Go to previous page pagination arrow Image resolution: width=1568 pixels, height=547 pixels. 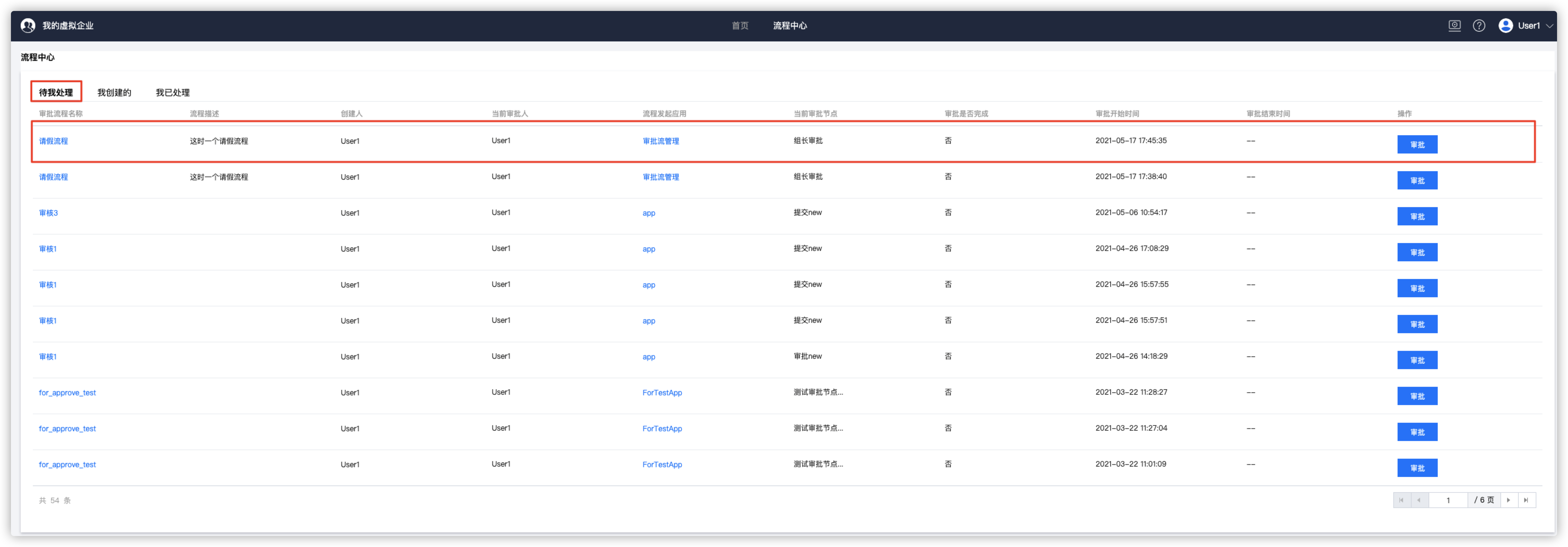tap(1419, 500)
